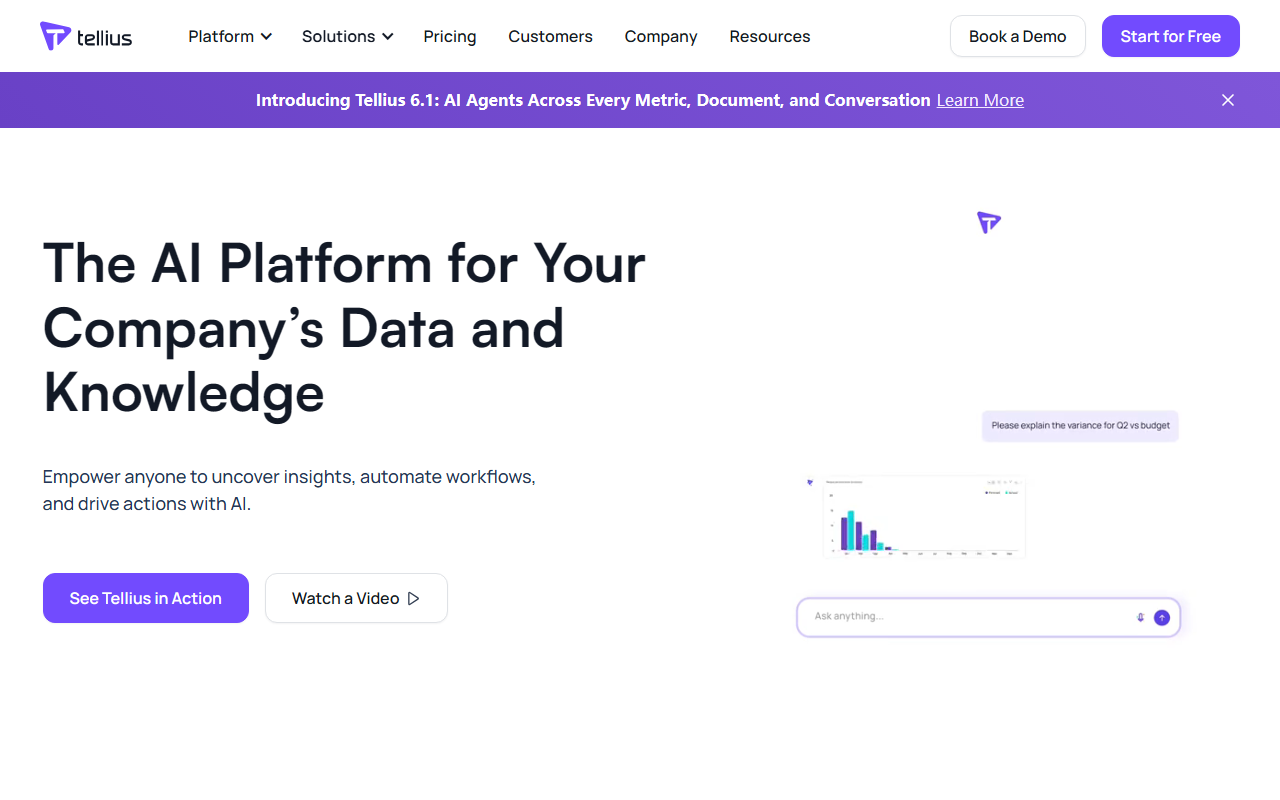Click the Book a Demo button
This screenshot has width=1280, height=800.
pos(1018,36)
